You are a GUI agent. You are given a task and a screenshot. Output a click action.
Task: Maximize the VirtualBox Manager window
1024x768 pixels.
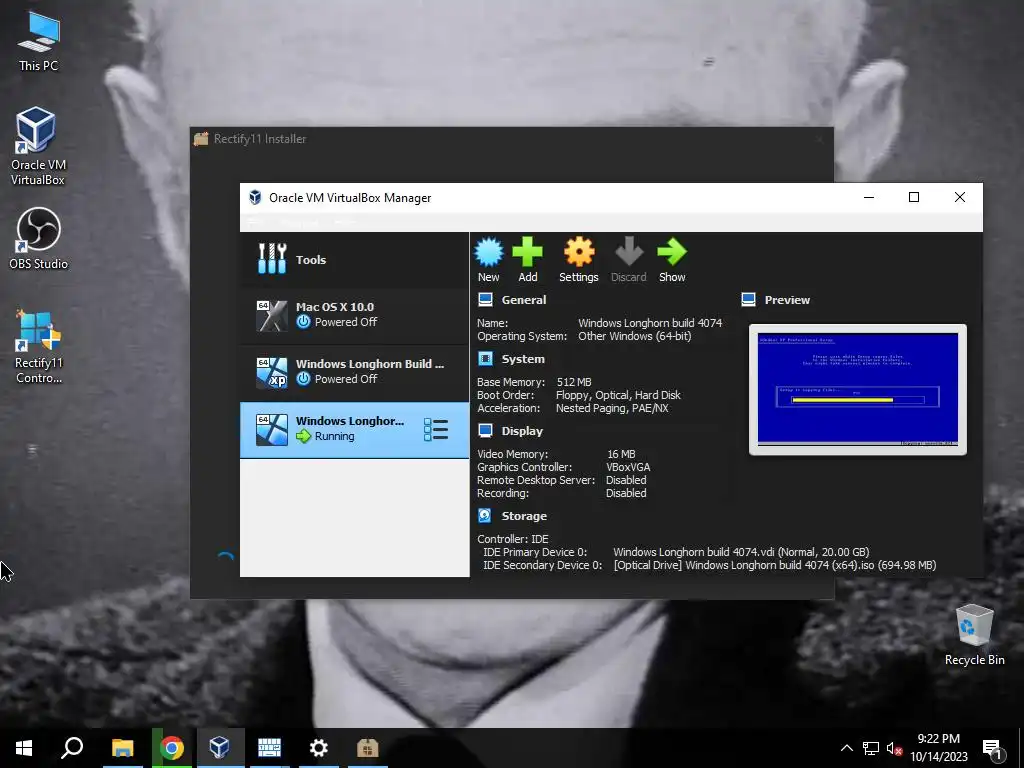(914, 197)
